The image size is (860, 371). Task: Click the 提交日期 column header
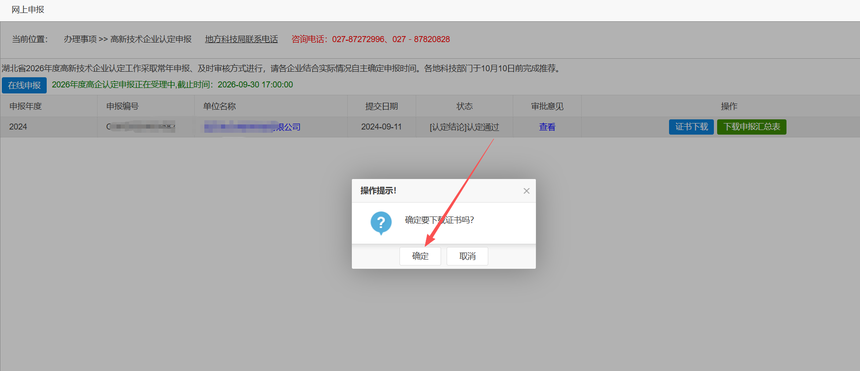[x=382, y=106]
